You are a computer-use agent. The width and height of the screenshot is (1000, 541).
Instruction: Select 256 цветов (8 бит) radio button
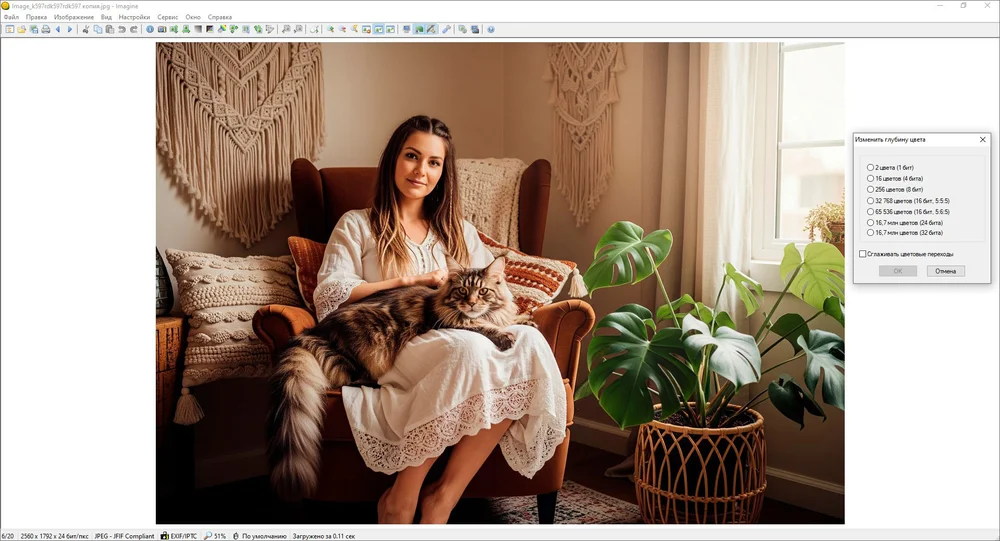[871, 189]
